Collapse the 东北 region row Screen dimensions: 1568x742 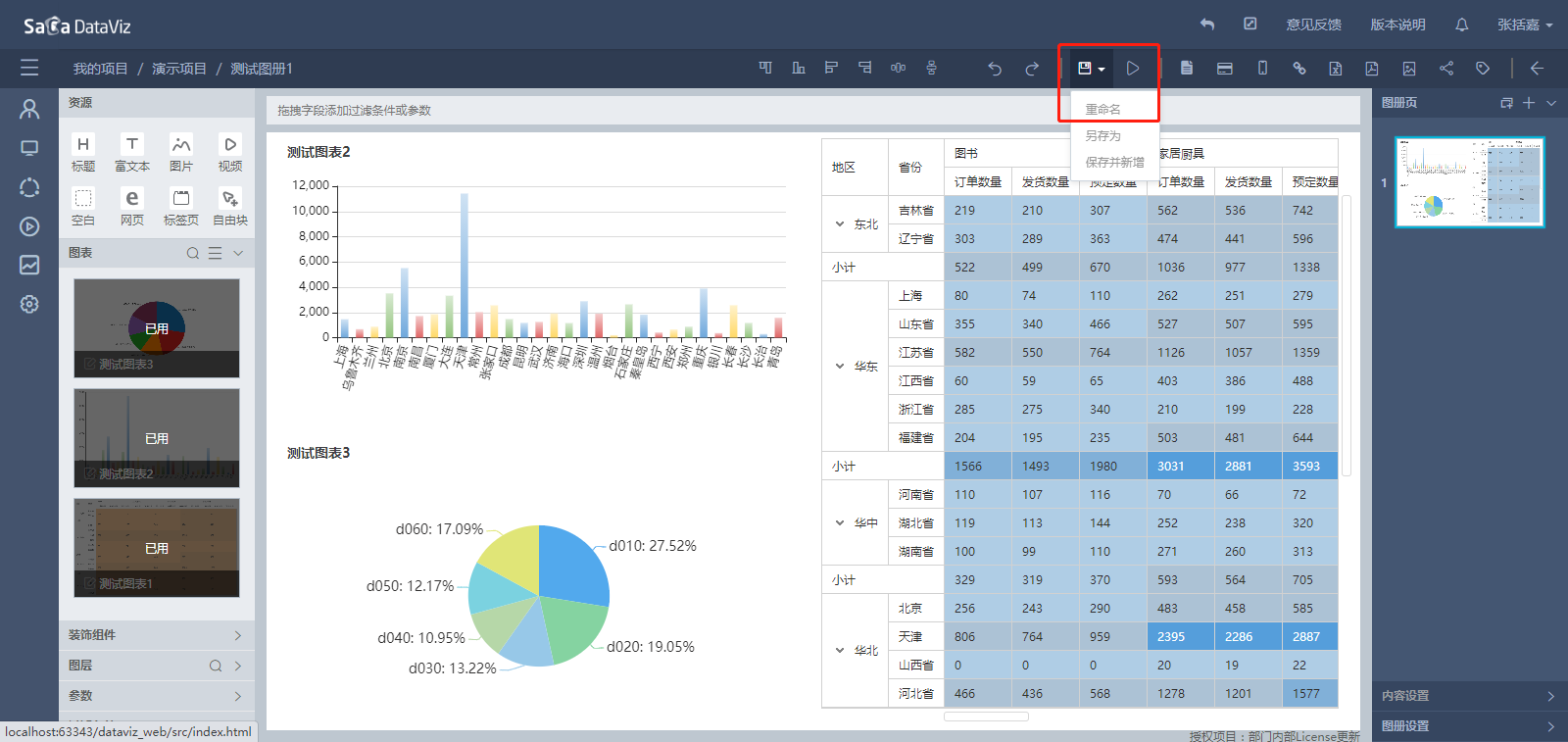click(840, 224)
